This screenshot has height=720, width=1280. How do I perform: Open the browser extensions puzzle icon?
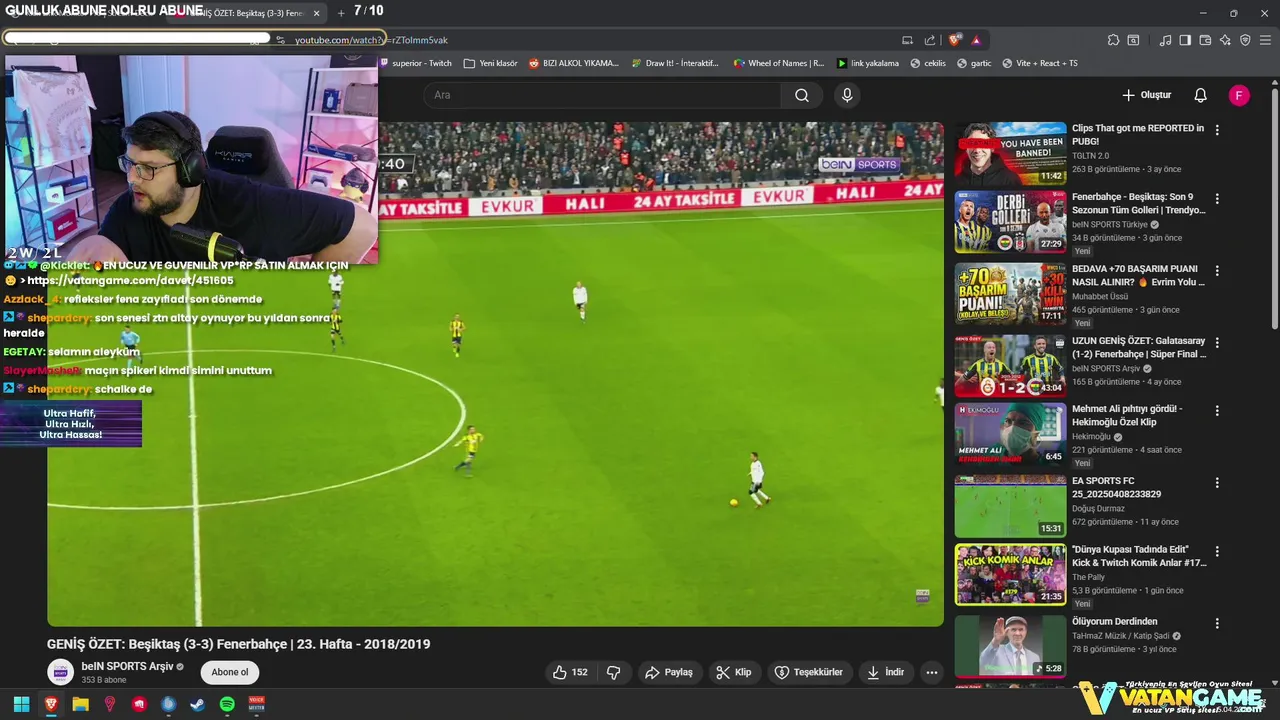[1113, 40]
